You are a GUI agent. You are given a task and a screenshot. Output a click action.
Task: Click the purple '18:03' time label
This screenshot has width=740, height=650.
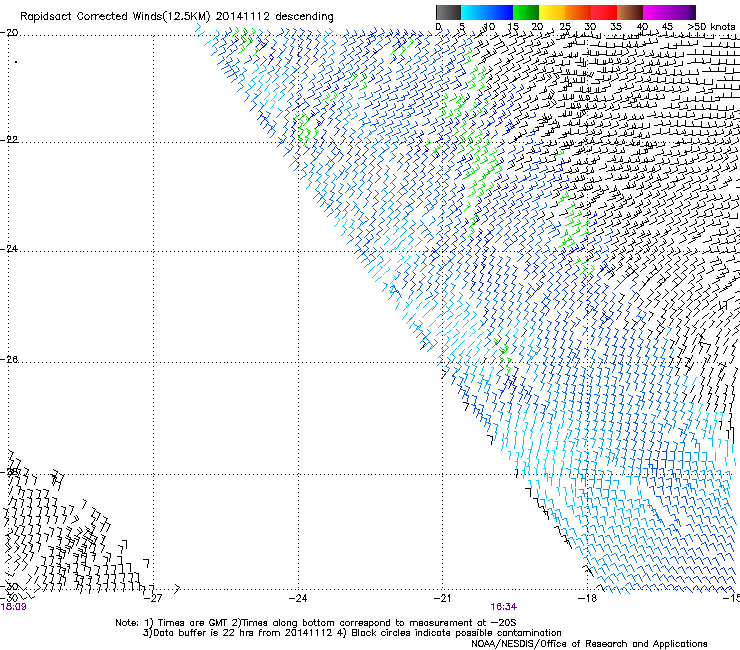[x=13, y=607]
